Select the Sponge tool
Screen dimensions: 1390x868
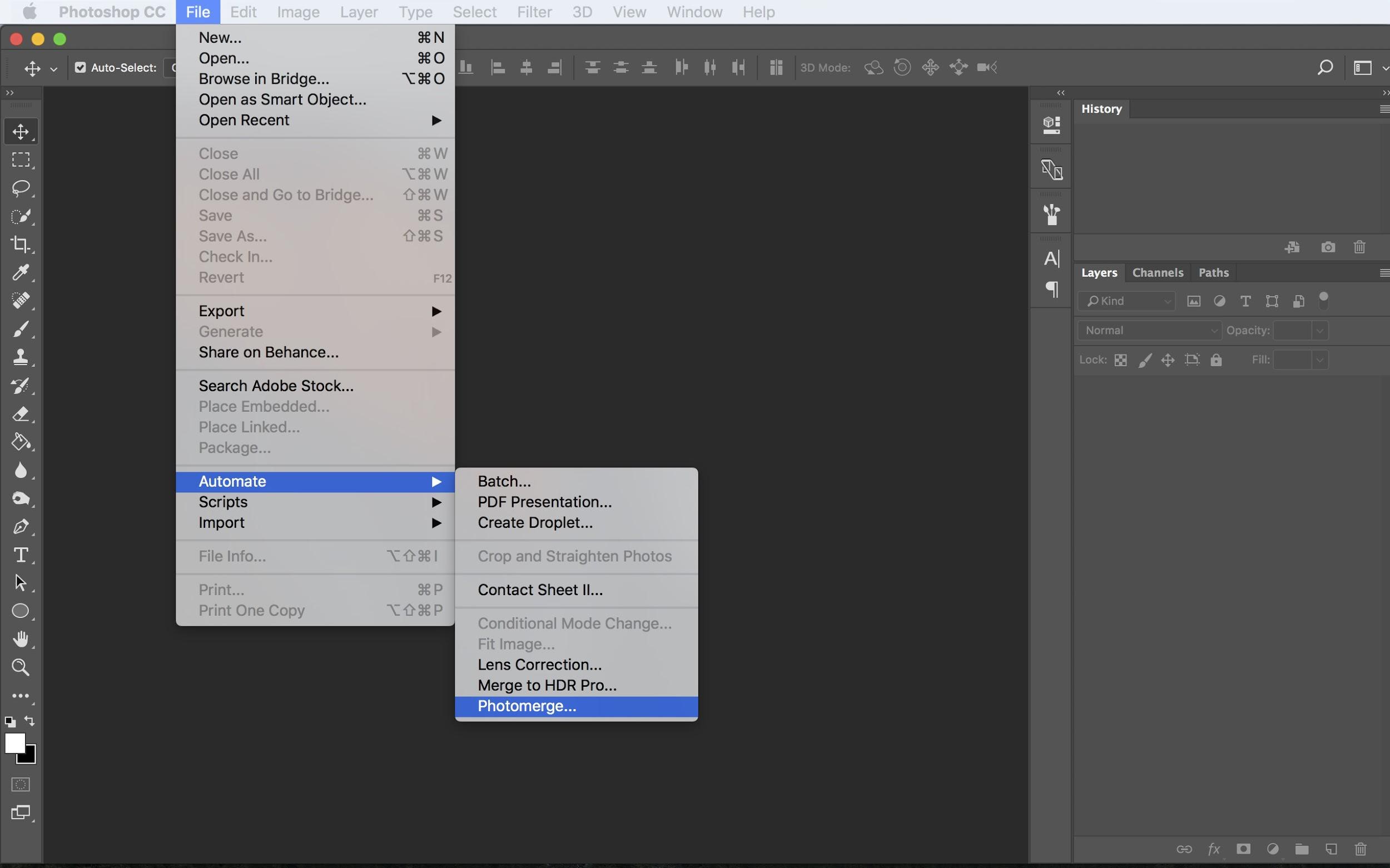[x=21, y=498]
